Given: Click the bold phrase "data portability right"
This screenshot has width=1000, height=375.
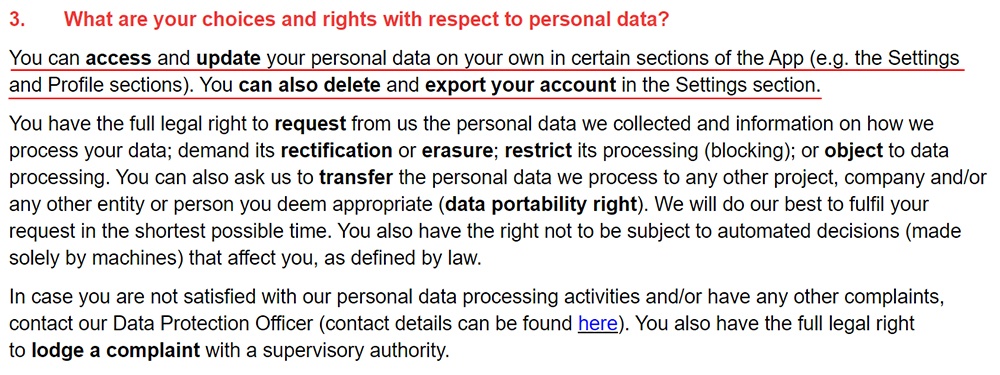Looking at the screenshot, I should [x=541, y=206].
